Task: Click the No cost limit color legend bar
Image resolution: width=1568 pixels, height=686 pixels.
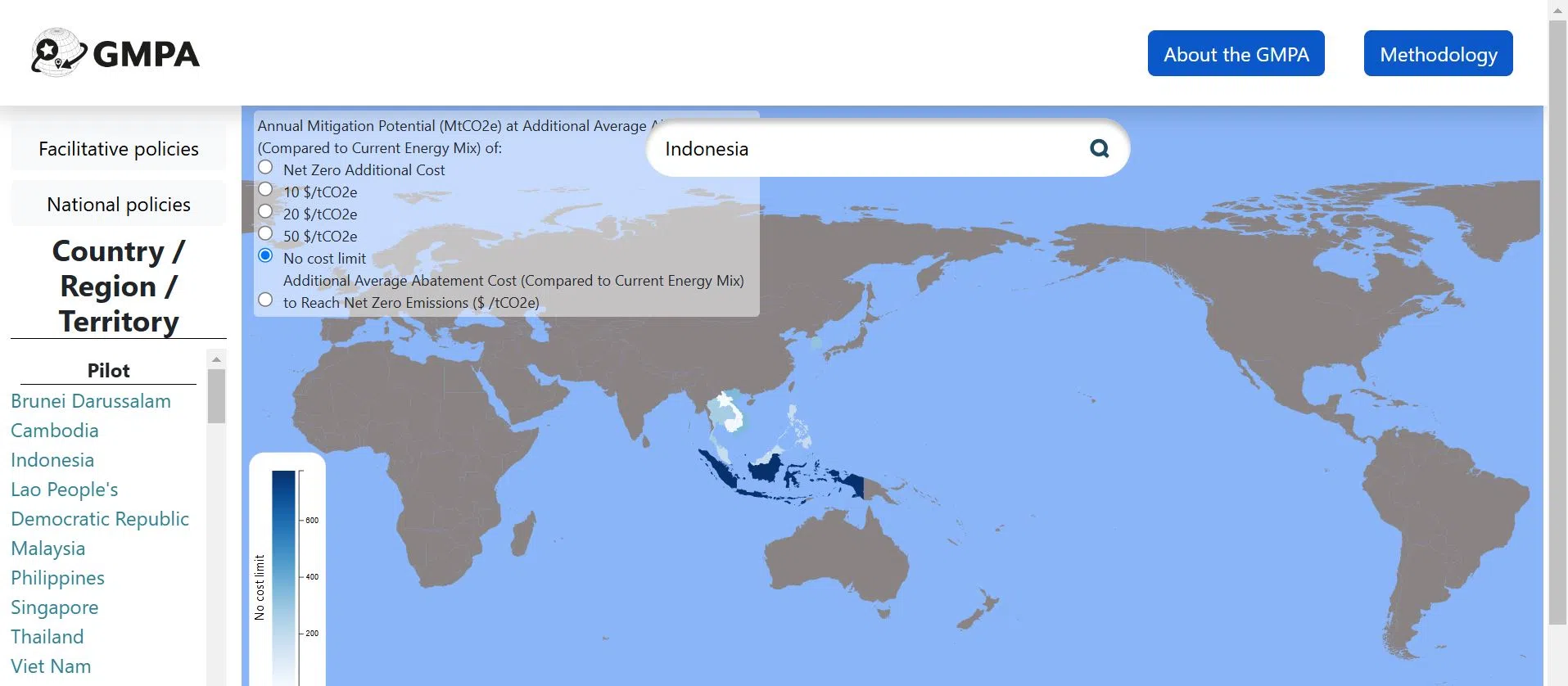Action: [x=283, y=573]
